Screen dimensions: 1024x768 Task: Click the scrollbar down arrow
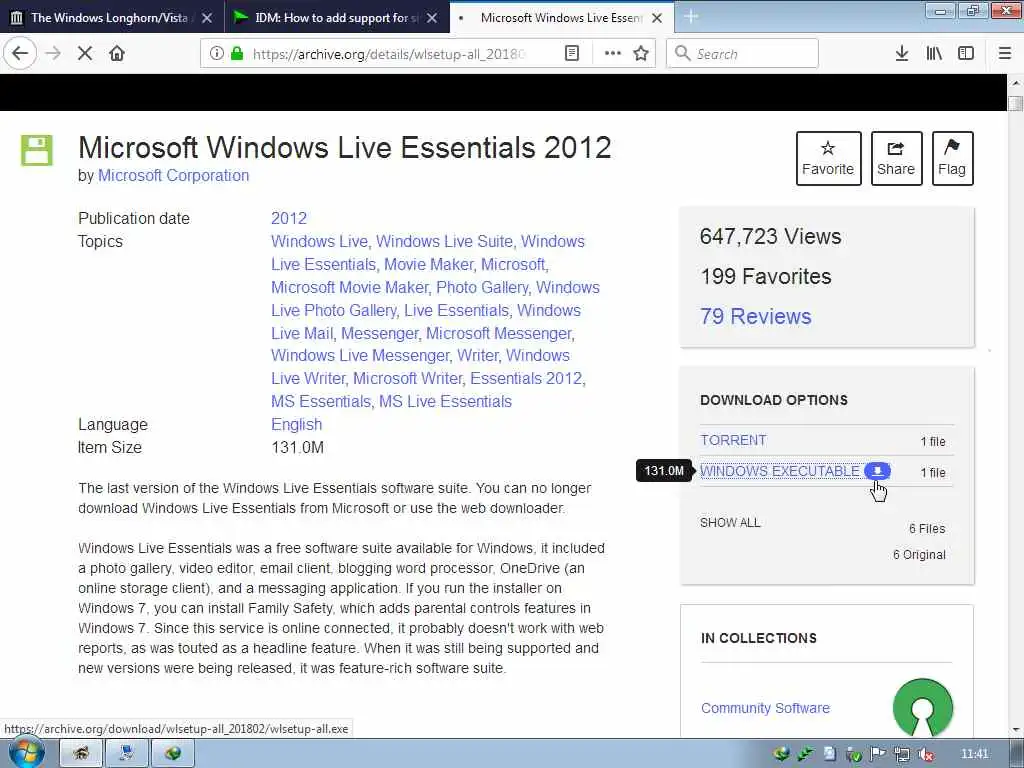(x=1015, y=729)
